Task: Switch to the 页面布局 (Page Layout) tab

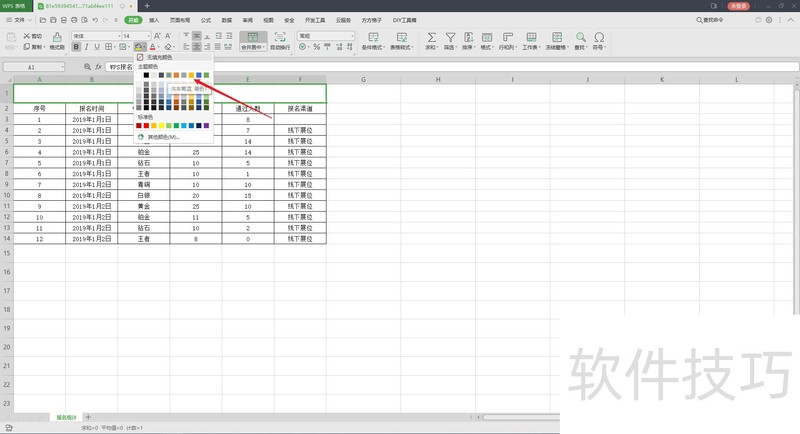Action: coord(180,20)
